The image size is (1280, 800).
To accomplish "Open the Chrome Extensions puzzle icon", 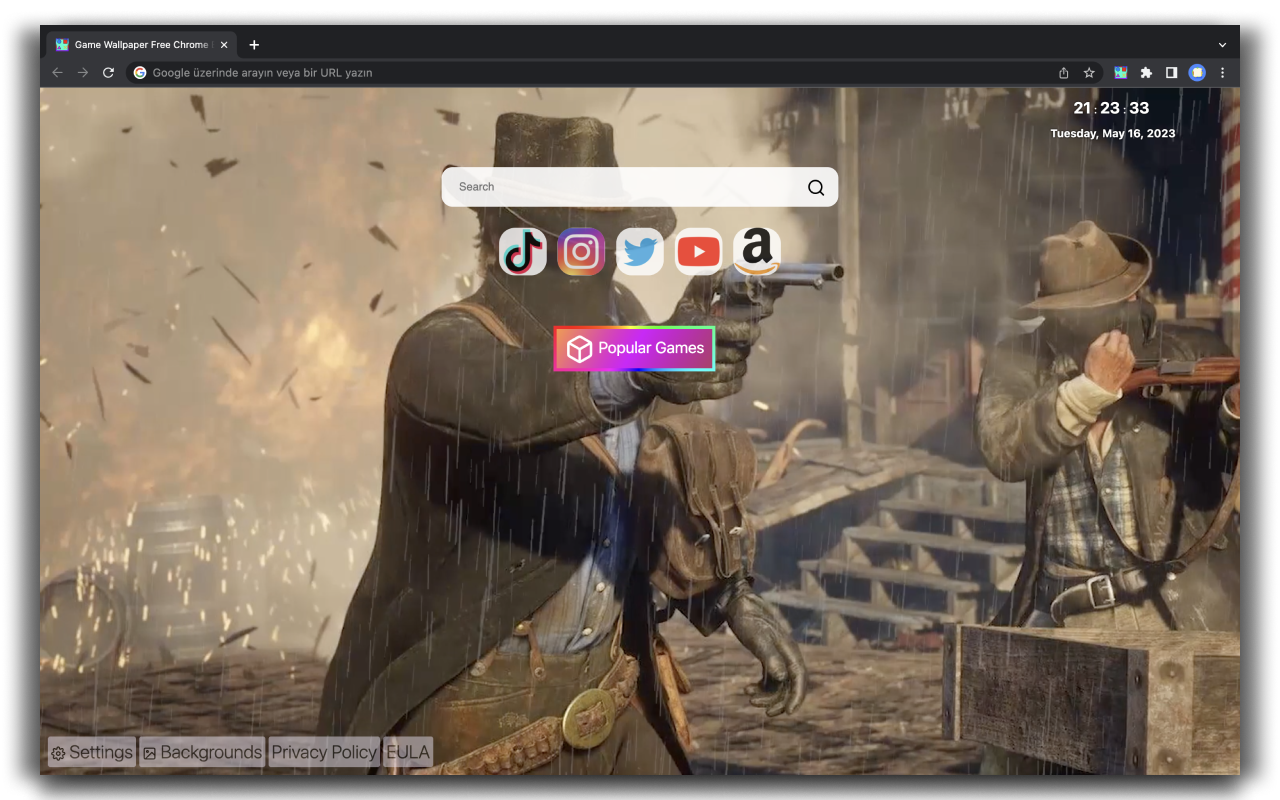I will [x=1145, y=72].
